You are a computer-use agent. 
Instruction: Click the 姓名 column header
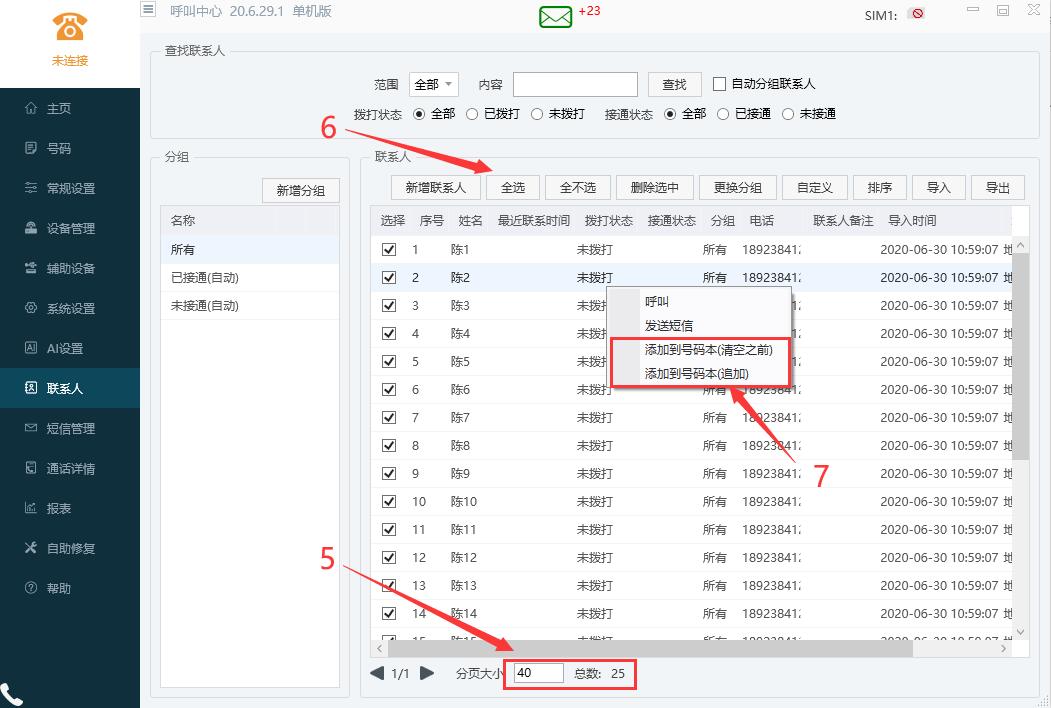pyautogui.click(x=471, y=221)
